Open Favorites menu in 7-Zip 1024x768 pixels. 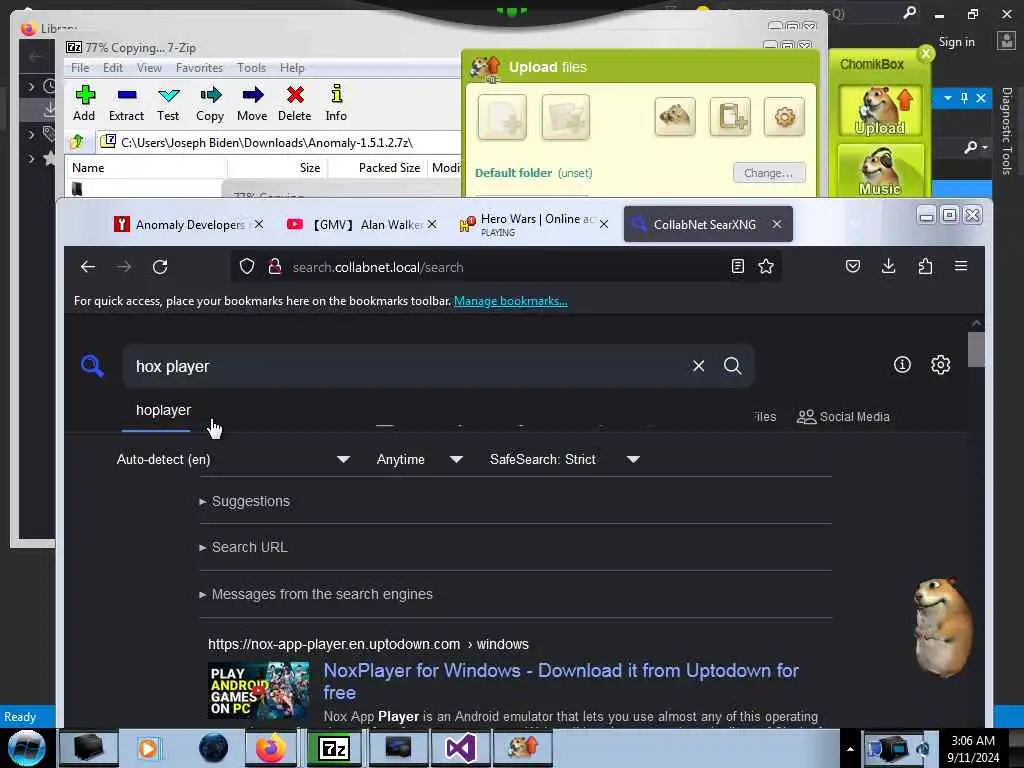[x=199, y=68]
